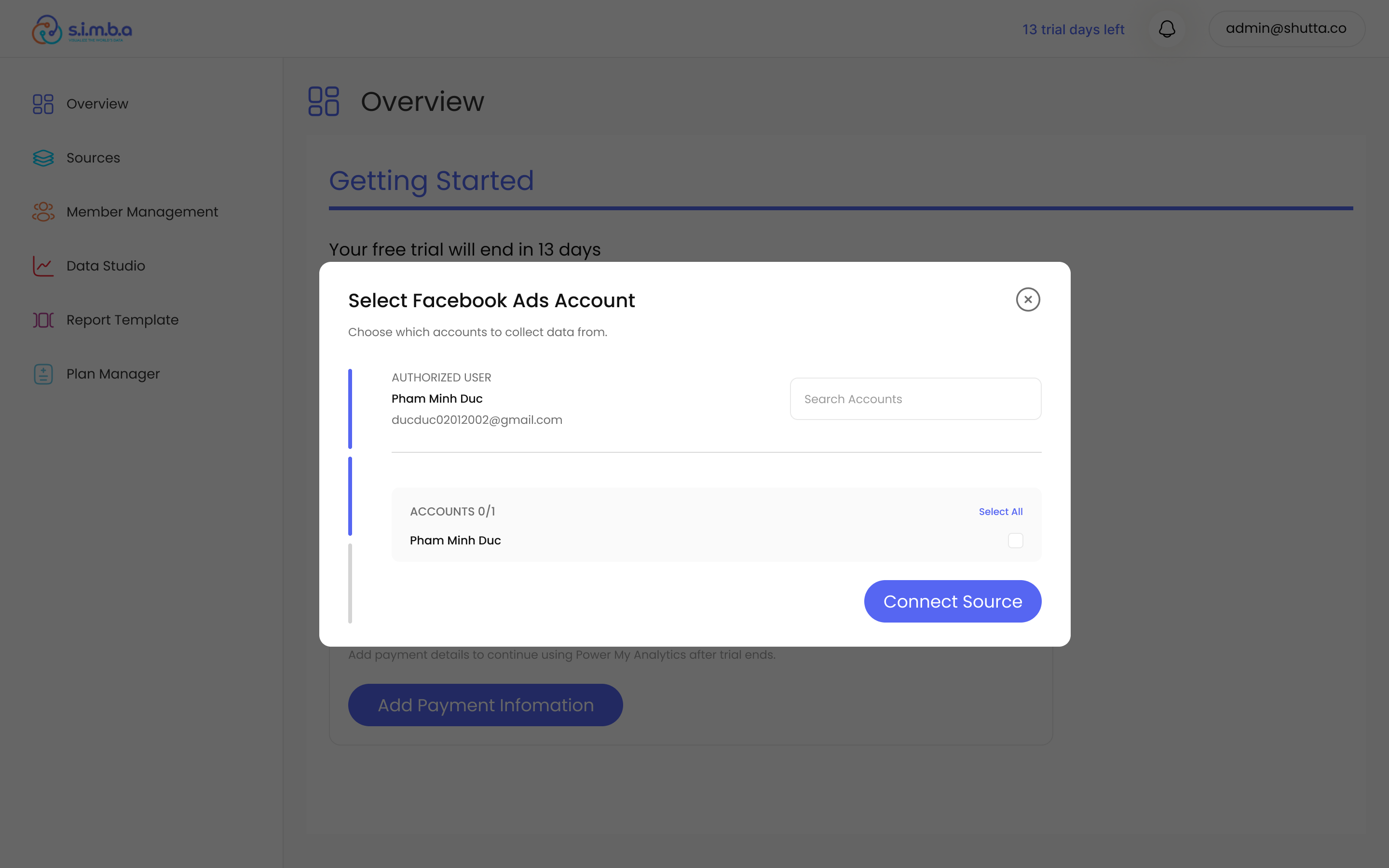Click the Select Facebook Ads Account title

pyautogui.click(x=492, y=300)
